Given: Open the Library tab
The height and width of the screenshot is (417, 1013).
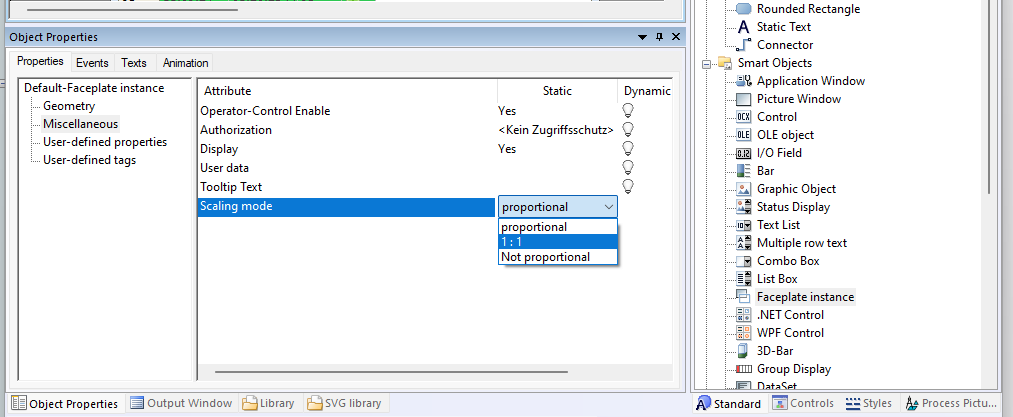Looking at the screenshot, I should click(x=269, y=403).
